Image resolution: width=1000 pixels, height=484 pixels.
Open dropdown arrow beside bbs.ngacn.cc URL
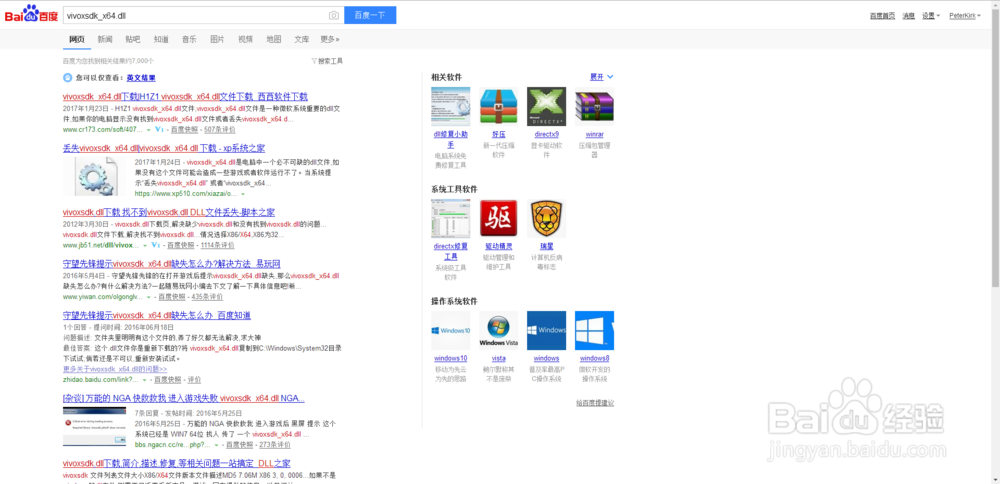(216, 444)
